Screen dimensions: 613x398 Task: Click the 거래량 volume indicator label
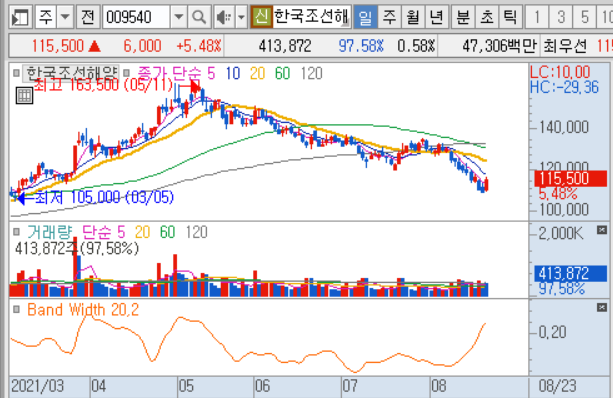(x=49, y=232)
